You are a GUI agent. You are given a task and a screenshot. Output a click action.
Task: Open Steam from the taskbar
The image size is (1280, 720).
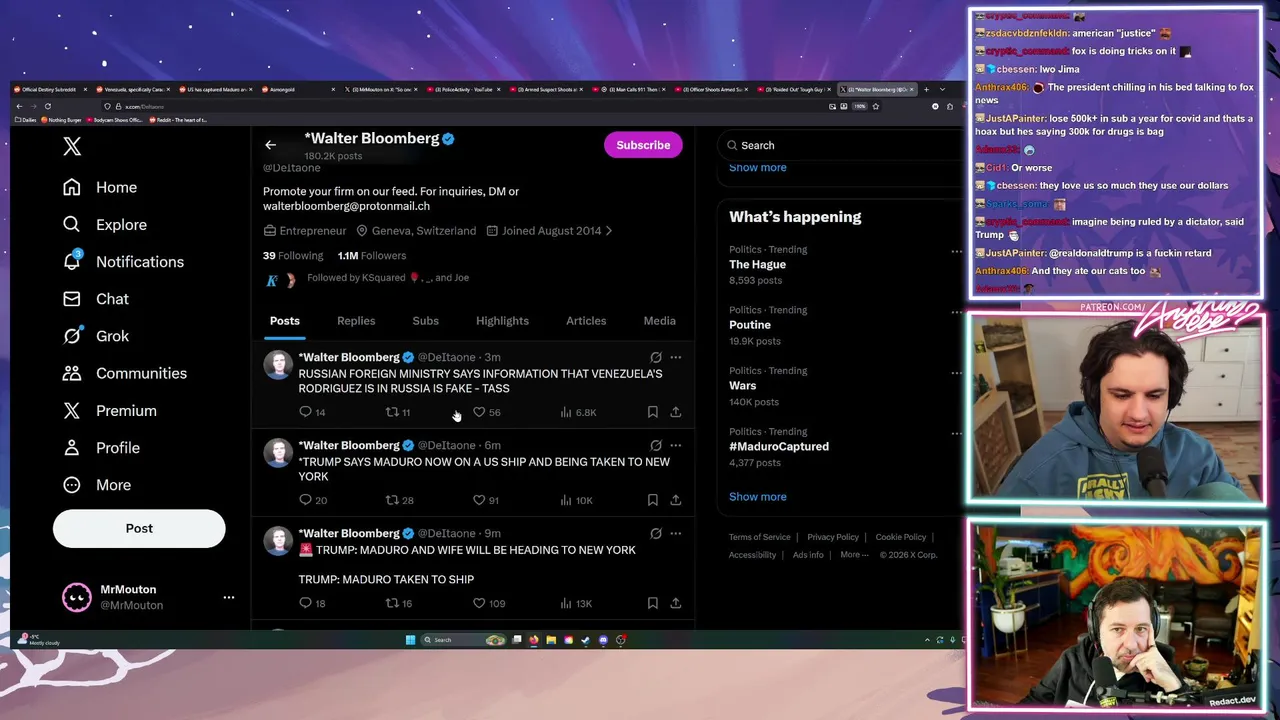tap(586, 640)
